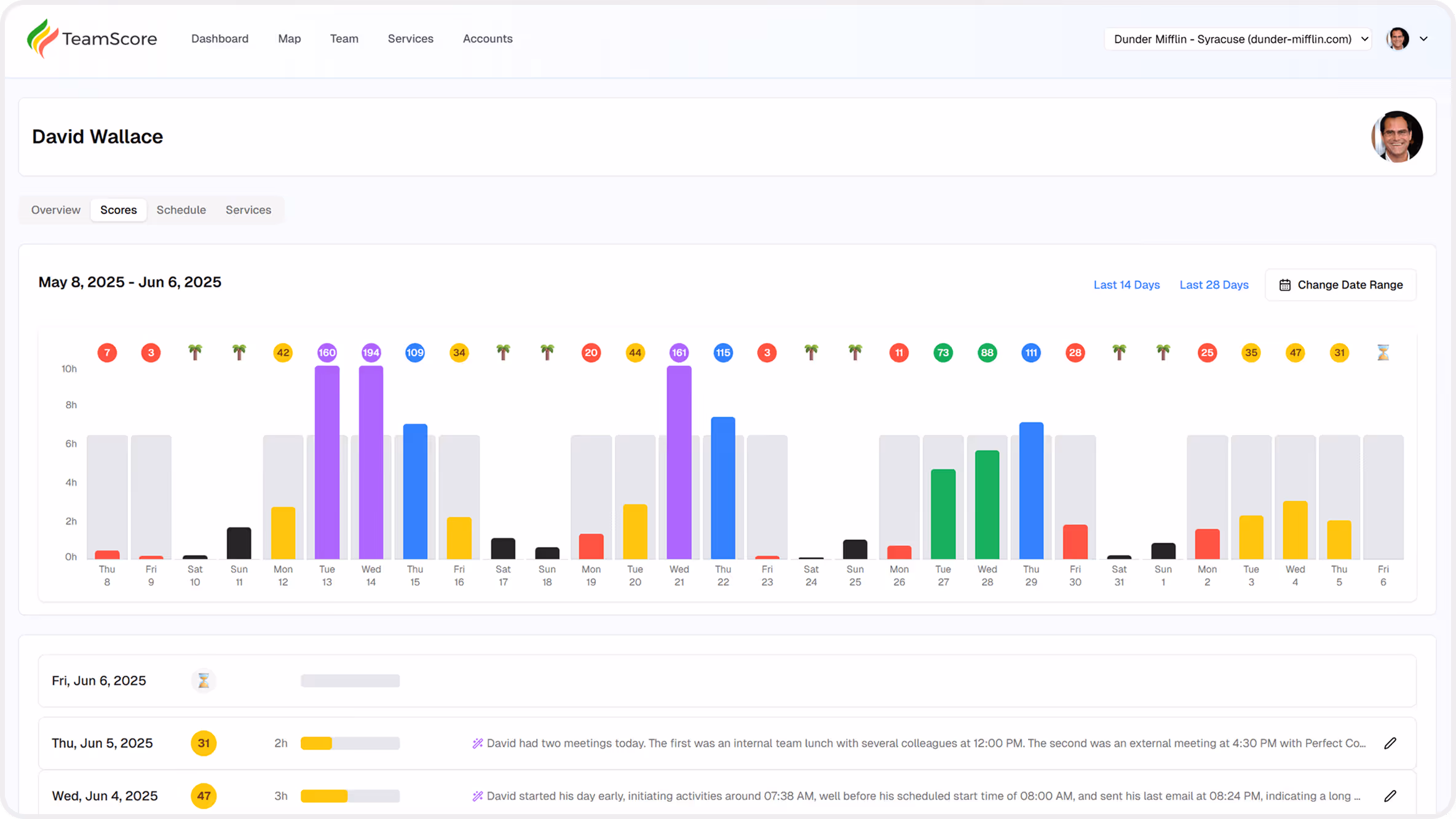Click the hourglass icon in Fri, Jun 6 row
The height and width of the screenshot is (819, 1456).
204,681
